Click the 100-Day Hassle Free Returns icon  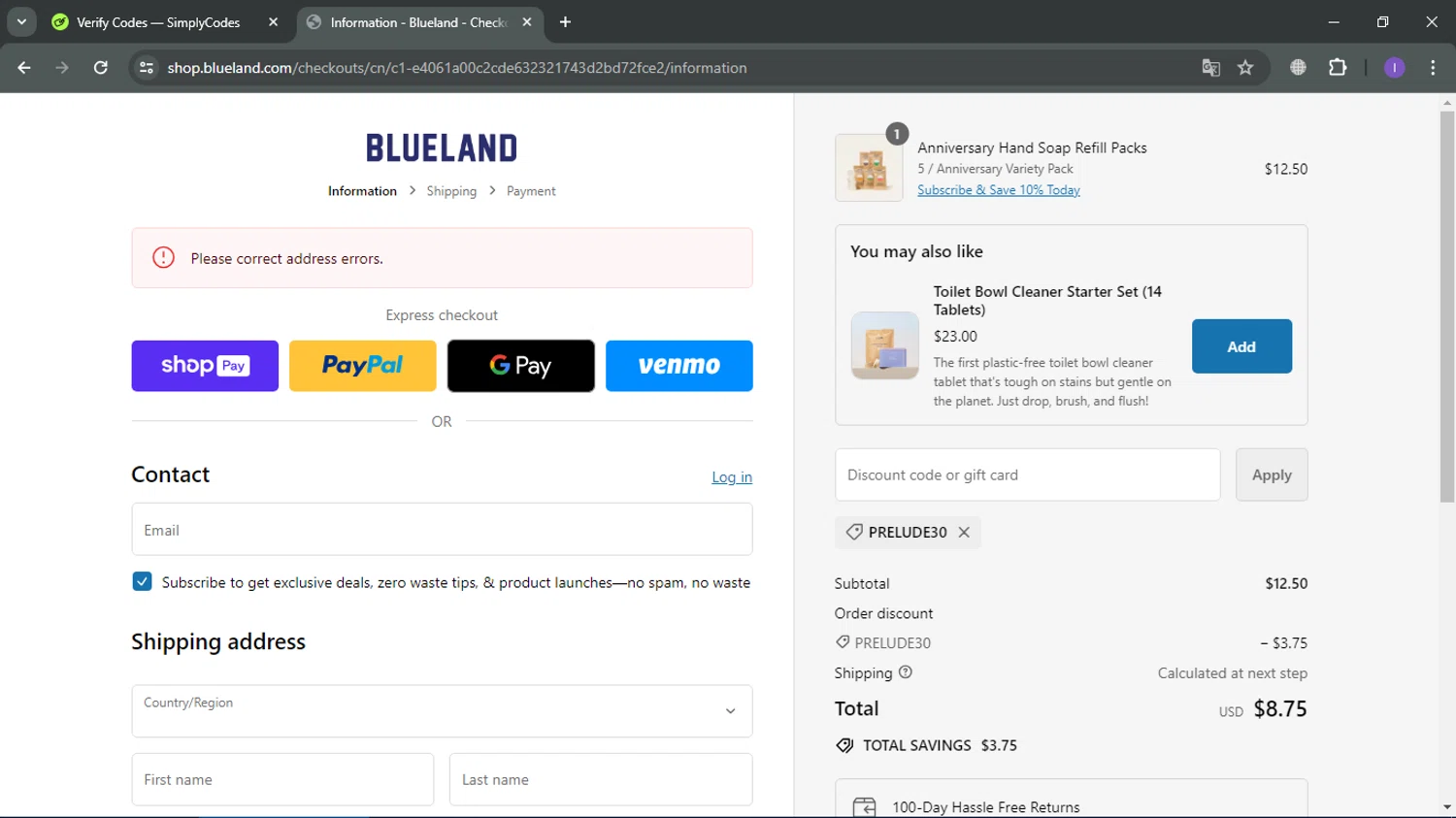[x=864, y=807]
